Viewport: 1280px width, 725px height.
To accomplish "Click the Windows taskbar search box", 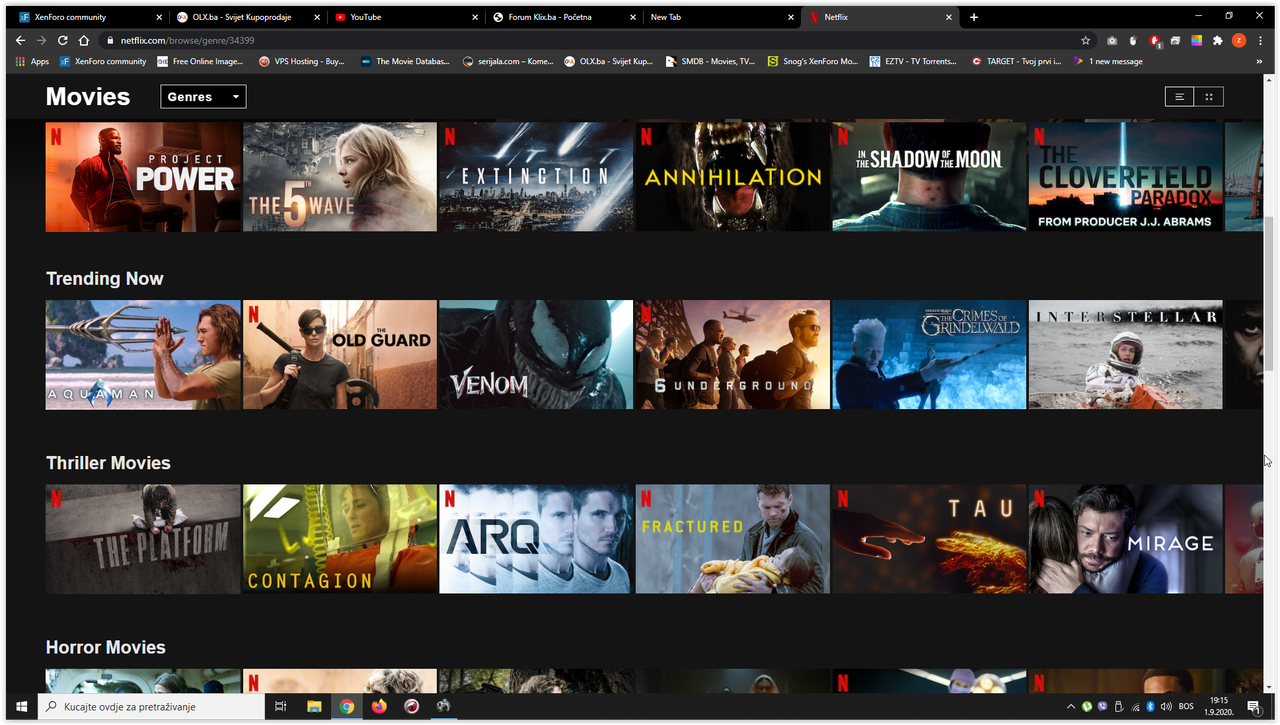I will (152, 707).
